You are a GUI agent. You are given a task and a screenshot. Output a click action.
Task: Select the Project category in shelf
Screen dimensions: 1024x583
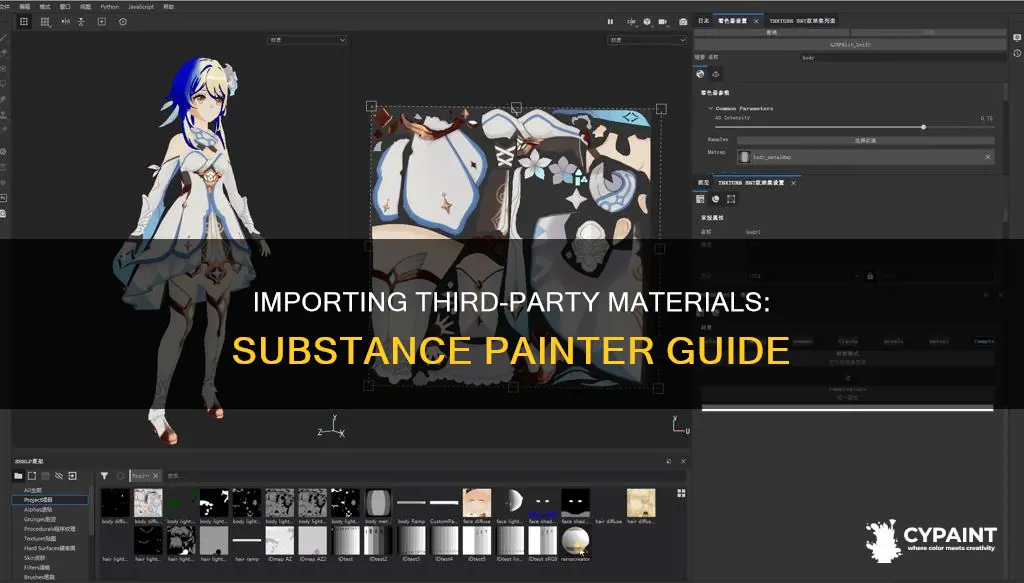click(50, 500)
